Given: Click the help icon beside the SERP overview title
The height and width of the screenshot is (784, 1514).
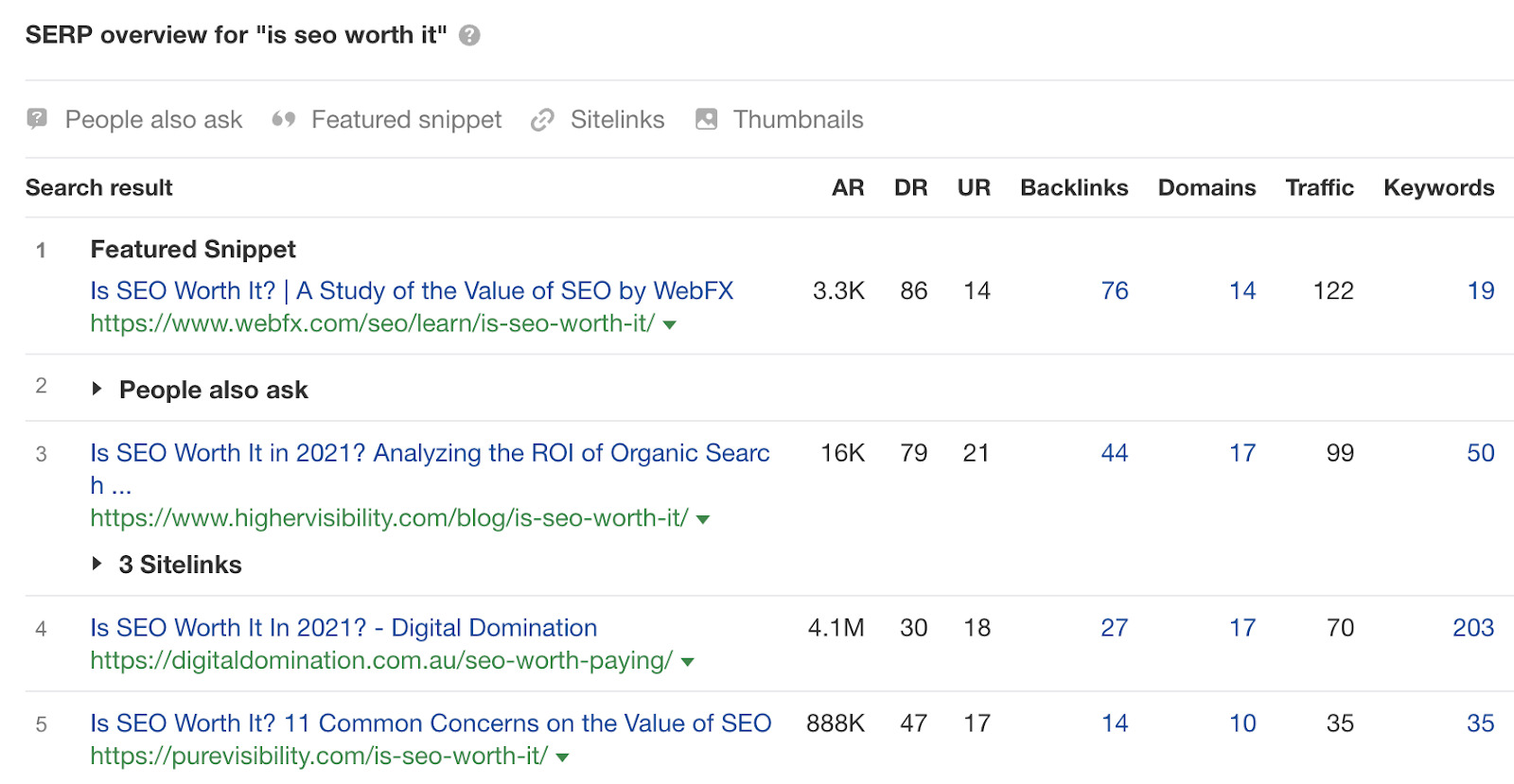Looking at the screenshot, I should click(467, 34).
